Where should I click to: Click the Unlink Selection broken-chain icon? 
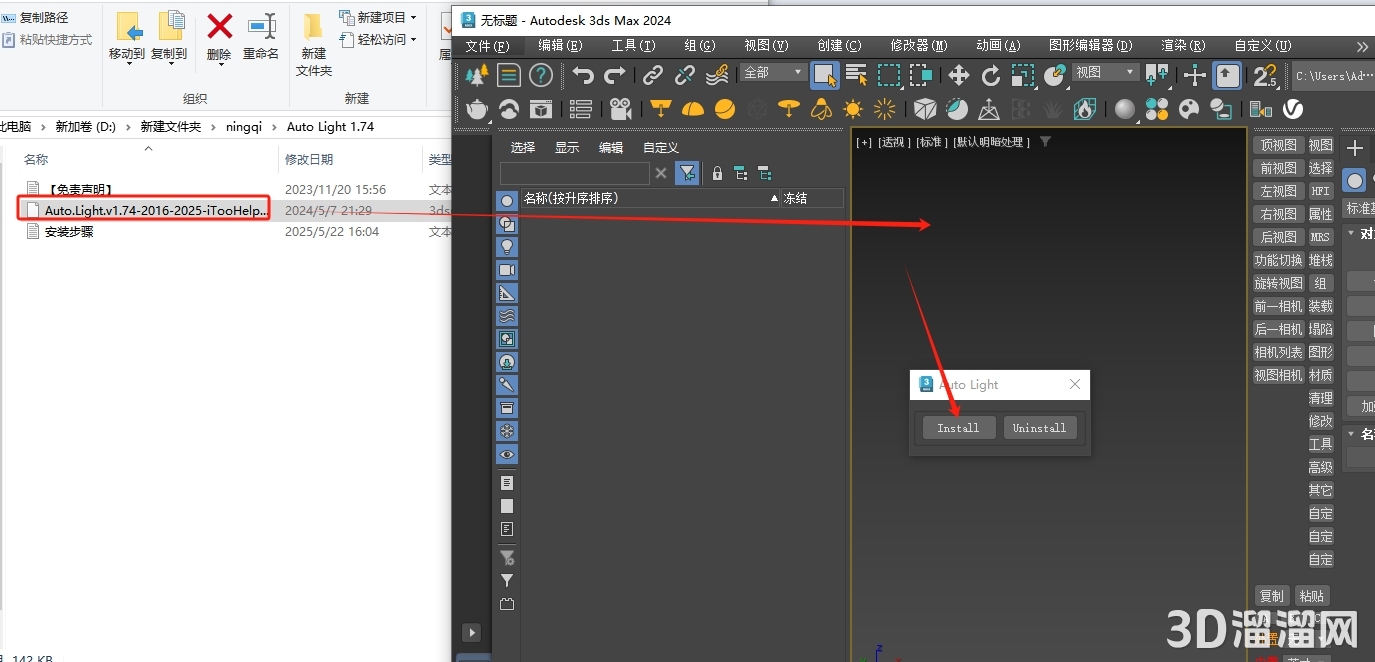pyautogui.click(x=685, y=75)
